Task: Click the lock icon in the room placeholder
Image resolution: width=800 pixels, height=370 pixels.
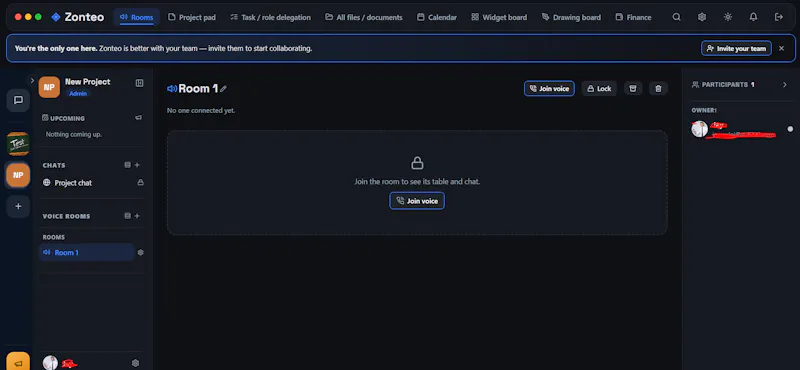Action: [417, 163]
